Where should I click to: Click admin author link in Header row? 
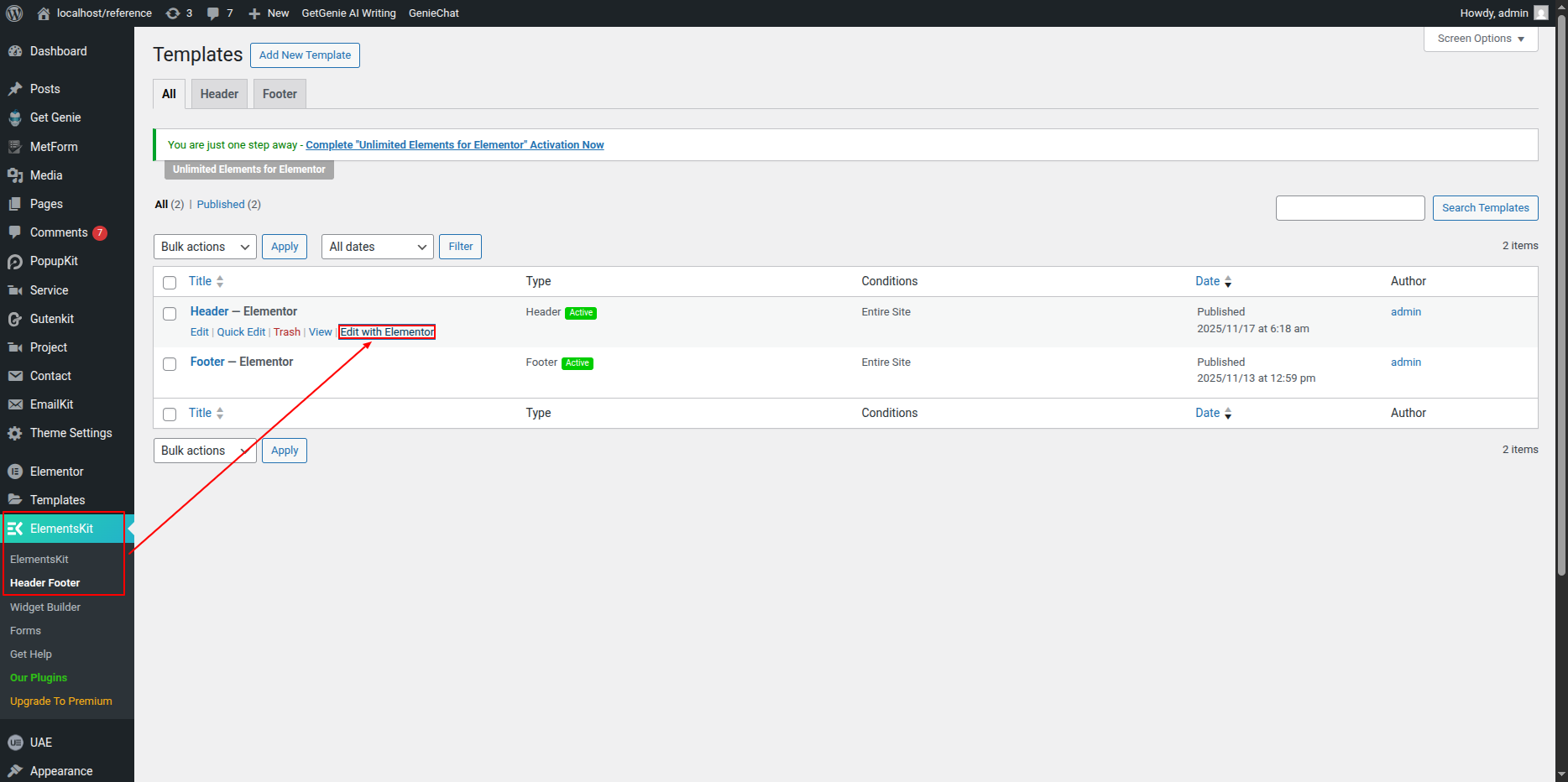coord(1406,312)
